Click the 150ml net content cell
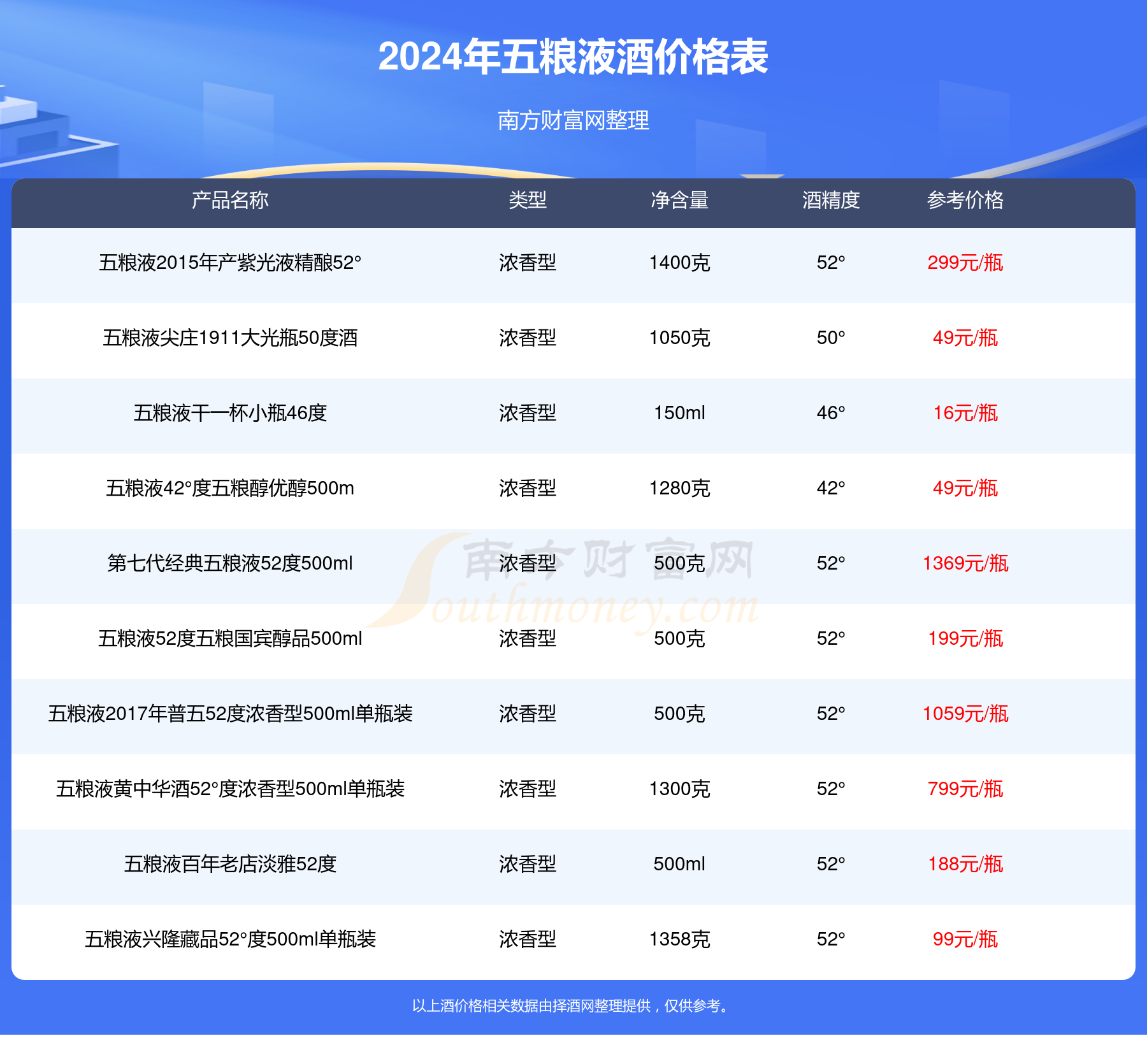 point(679,413)
